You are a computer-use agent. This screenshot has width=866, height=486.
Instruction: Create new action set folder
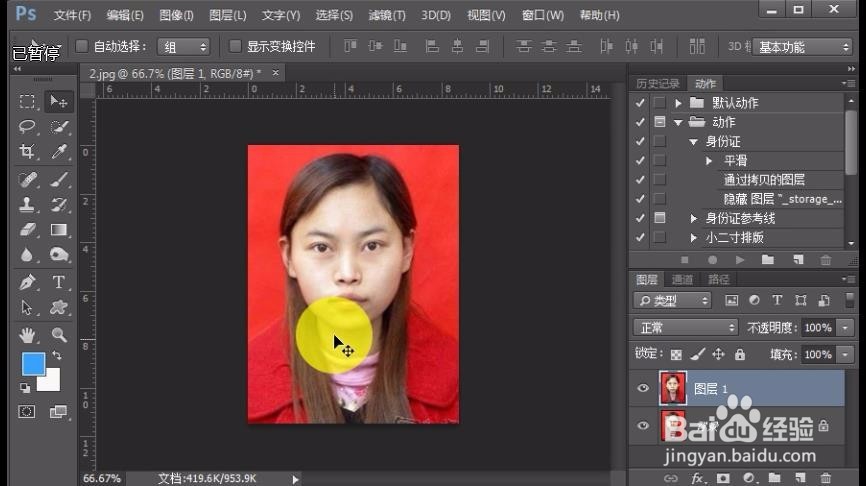[768, 260]
